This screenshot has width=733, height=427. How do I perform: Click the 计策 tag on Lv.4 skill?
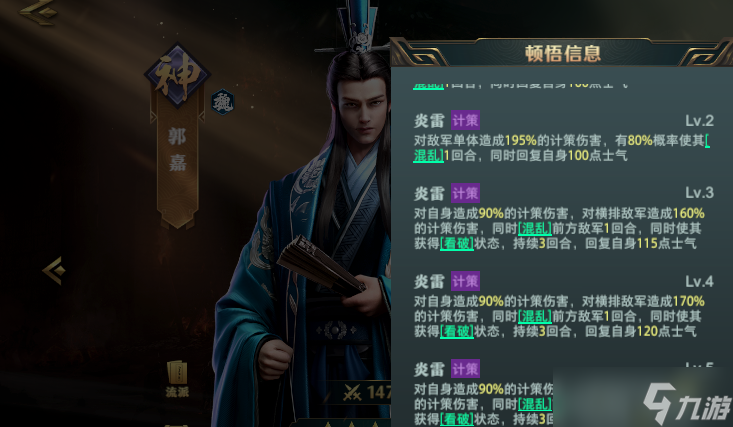[x=465, y=281]
